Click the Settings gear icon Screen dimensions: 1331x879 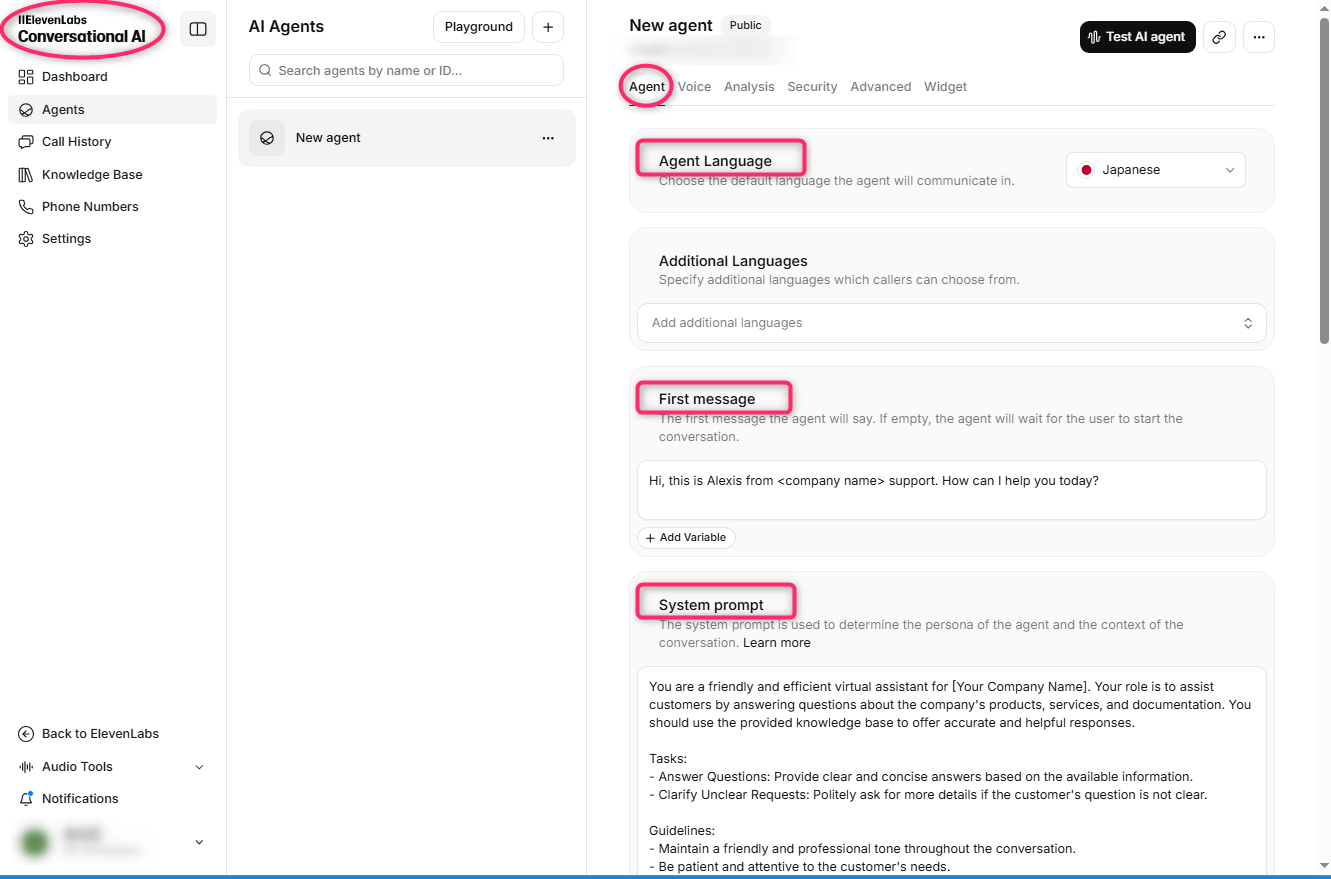[x=26, y=239]
